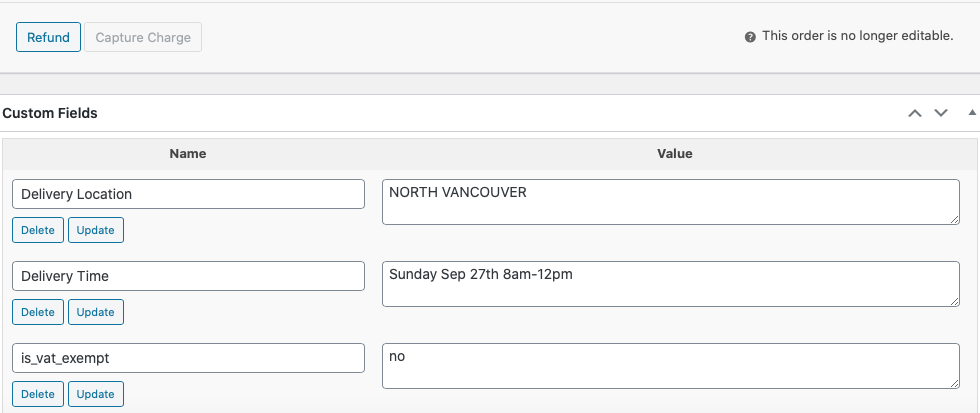
Task: Click the 'no' value textarea
Action: (x=670, y=366)
